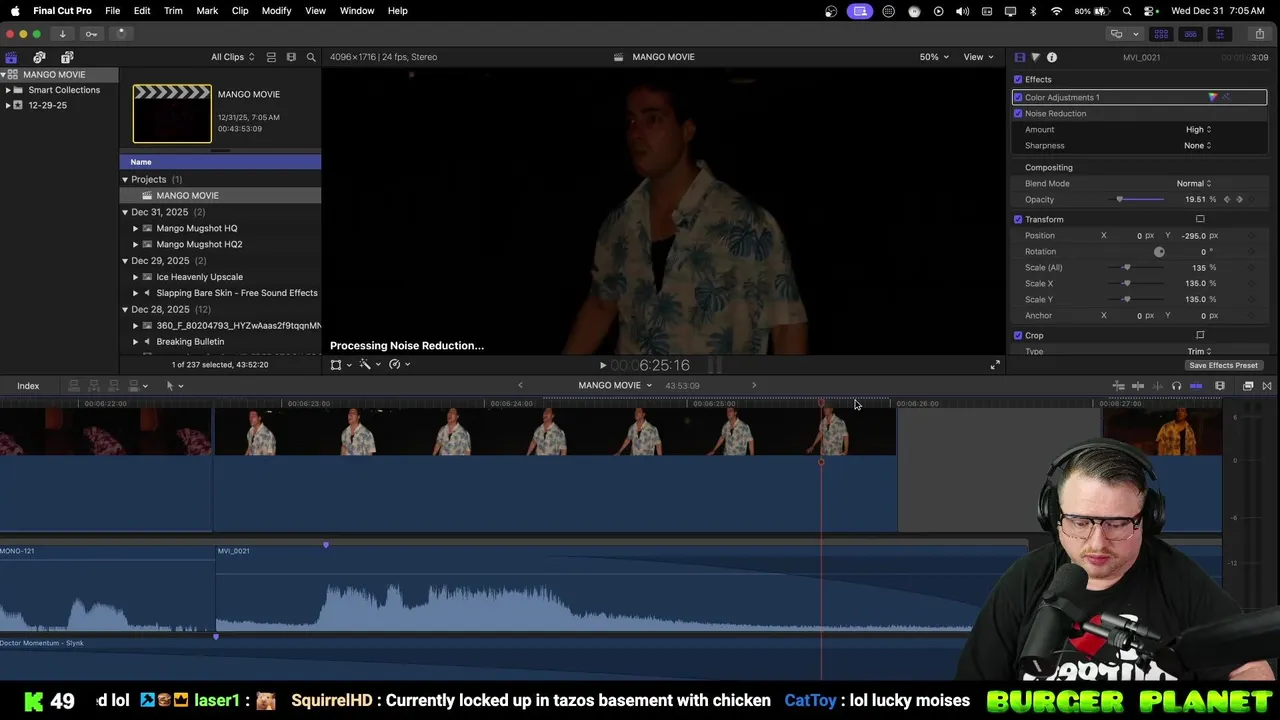Open the Info inspector icon
This screenshot has width=1280, height=720.
[1052, 57]
